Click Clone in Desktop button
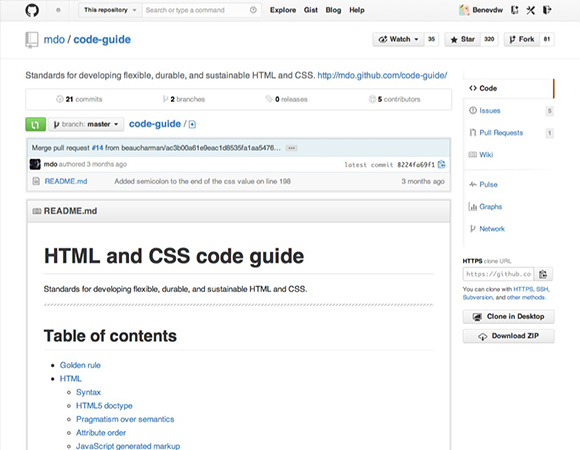 (508, 317)
